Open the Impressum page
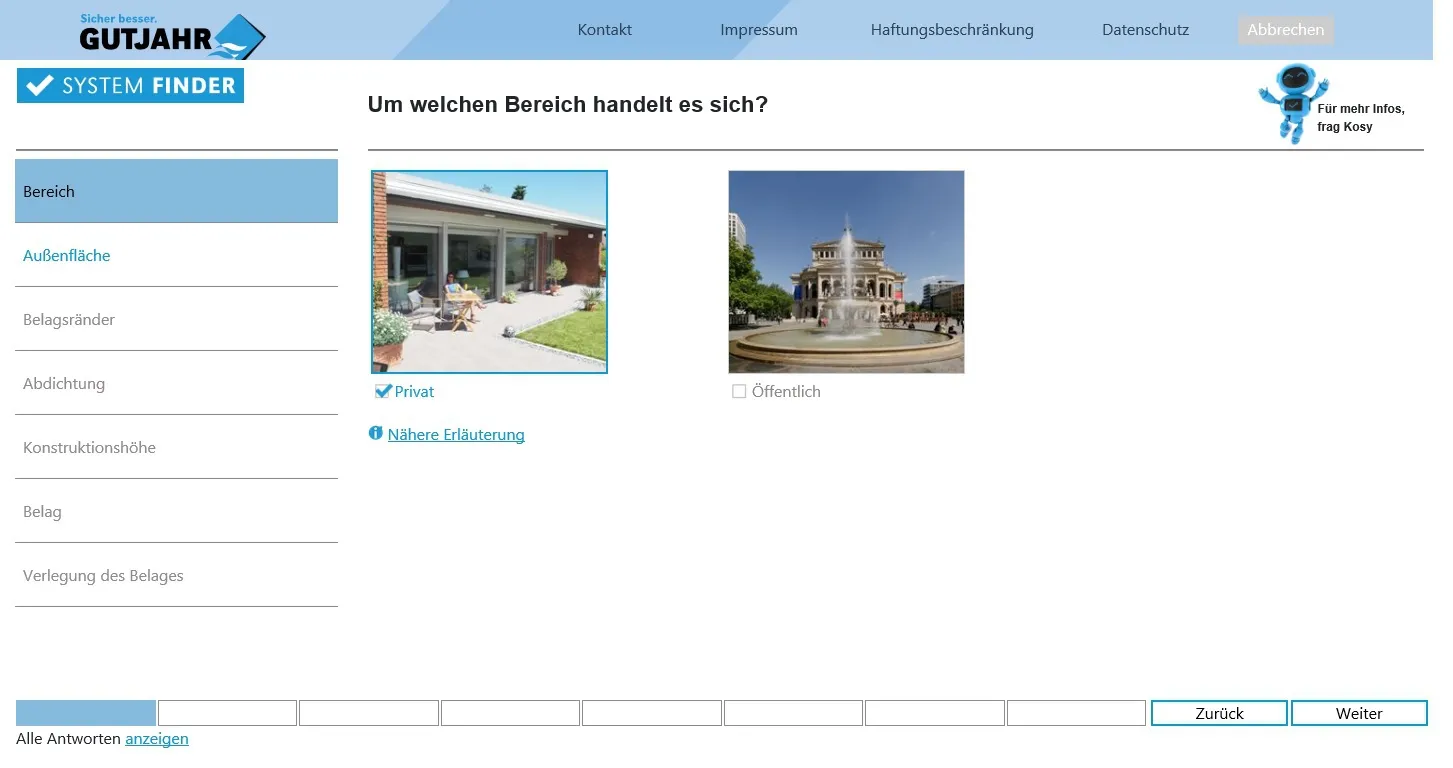 tap(759, 30)
